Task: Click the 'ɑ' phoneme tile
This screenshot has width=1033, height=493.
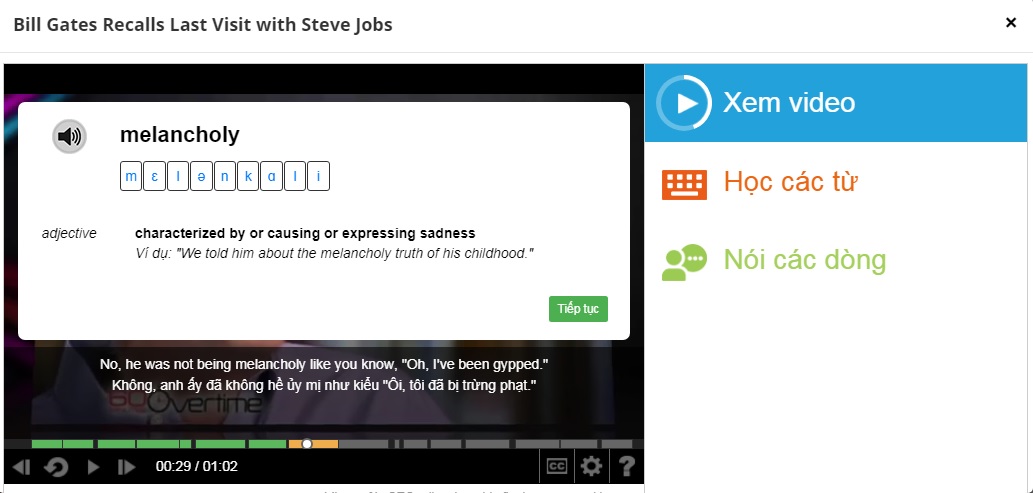Action: pyautogui.click(x=271, y=176)
